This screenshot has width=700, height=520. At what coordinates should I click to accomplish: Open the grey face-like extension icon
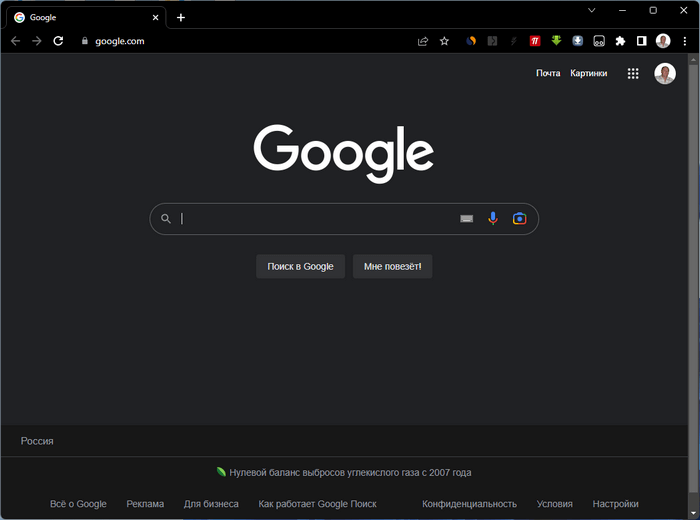[599, 41]
